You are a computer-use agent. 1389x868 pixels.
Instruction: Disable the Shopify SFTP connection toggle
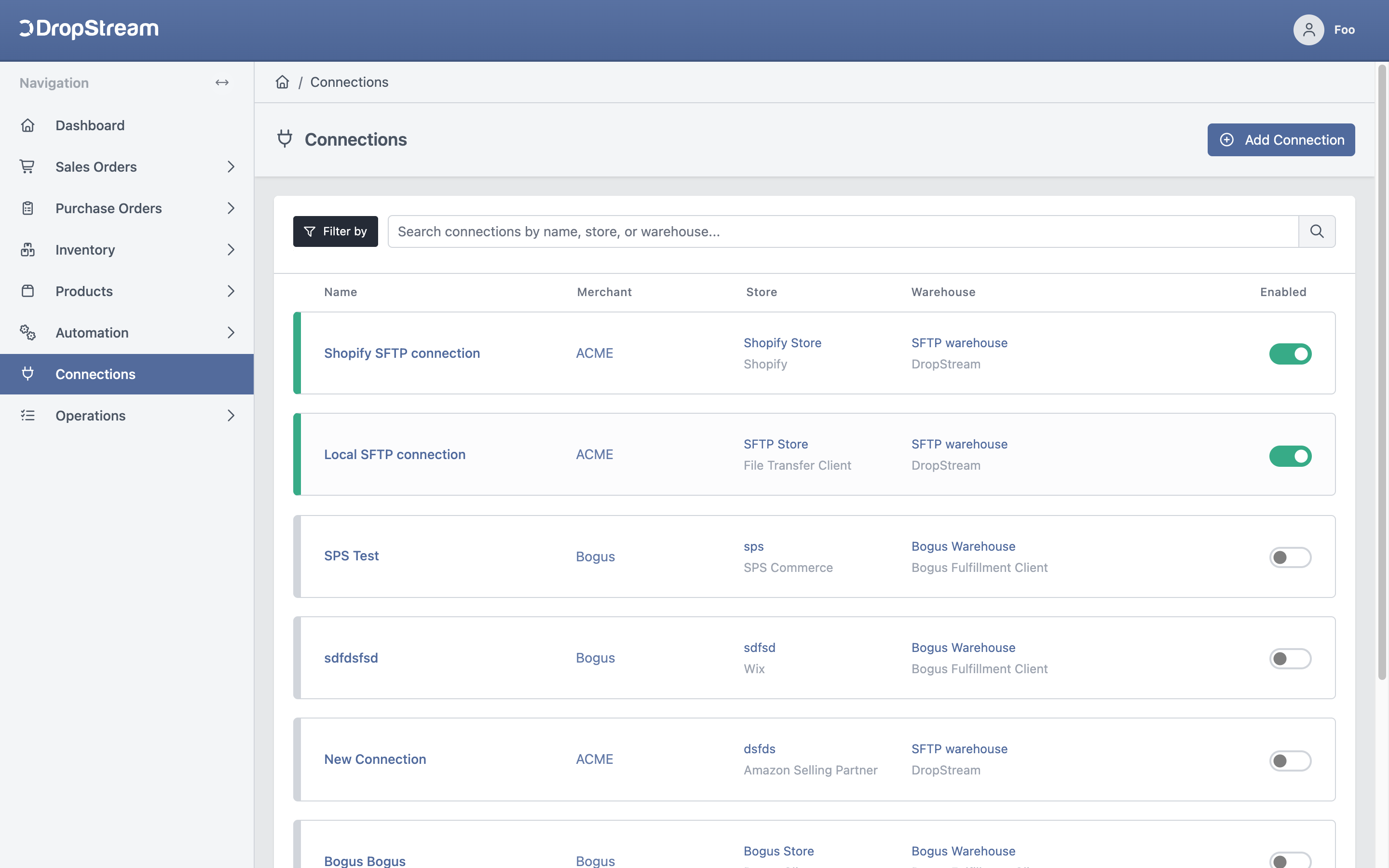tap(1290, 353)
